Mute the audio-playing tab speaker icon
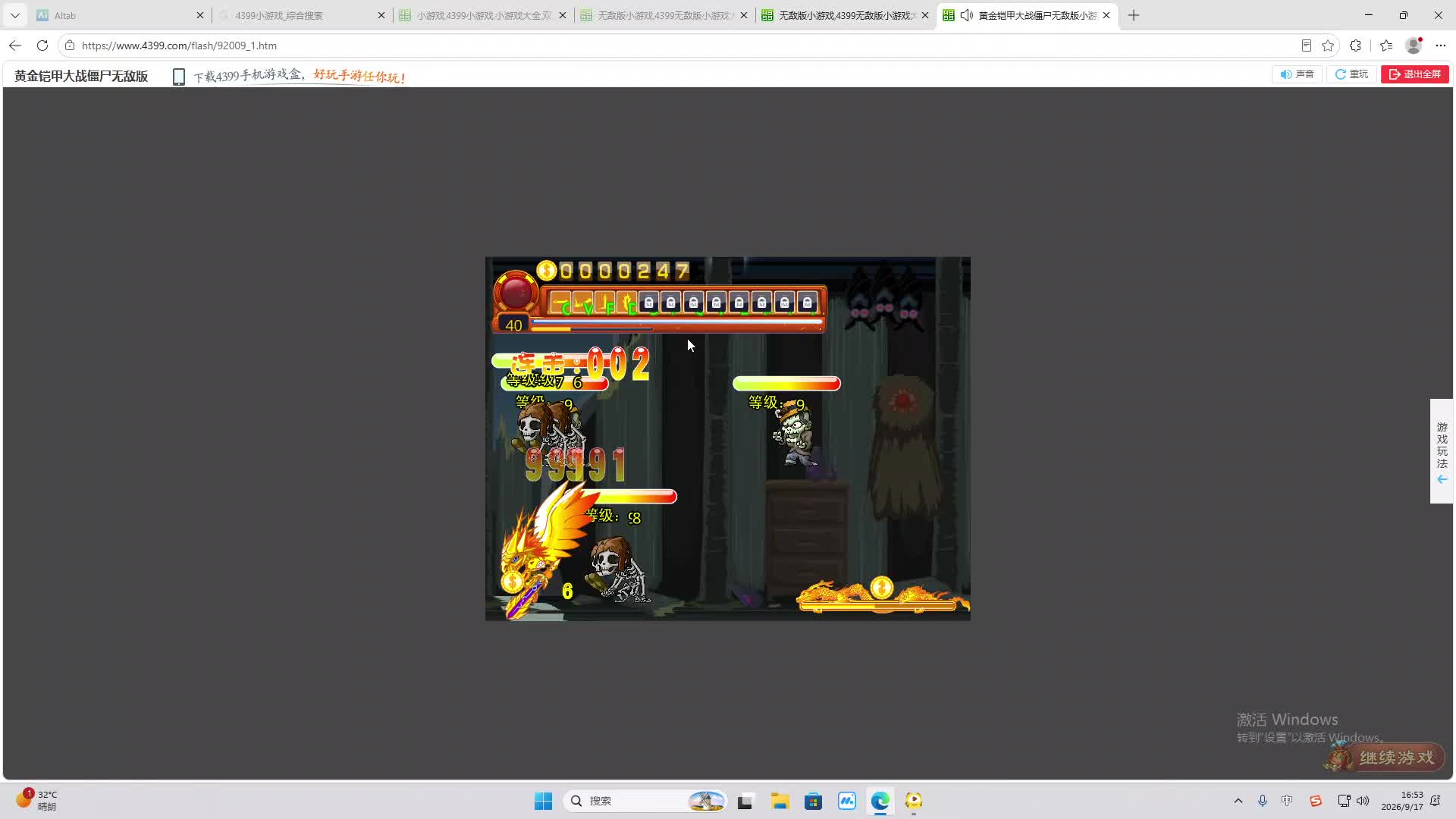The height and width of the screenshot is (819, 1456). tap(967, 15)
